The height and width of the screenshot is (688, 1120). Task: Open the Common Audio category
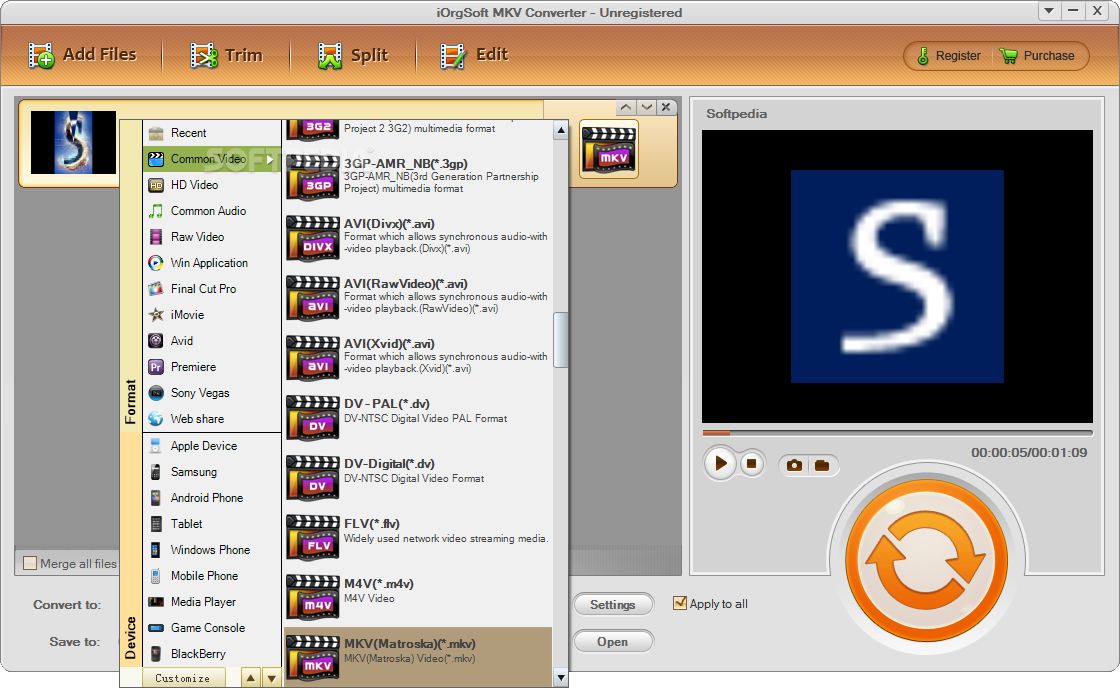(212, 211)
